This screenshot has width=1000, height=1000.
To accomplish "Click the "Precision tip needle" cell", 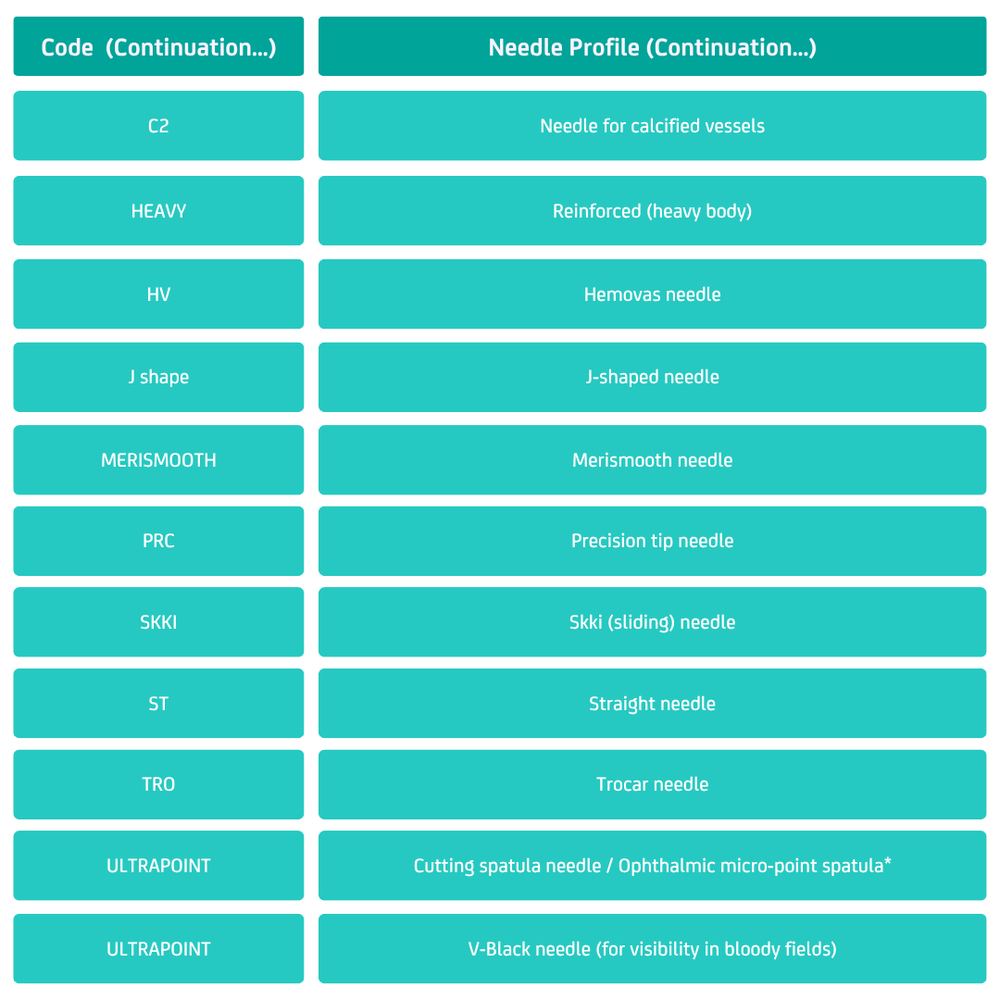I will click(x=652, y=541).
